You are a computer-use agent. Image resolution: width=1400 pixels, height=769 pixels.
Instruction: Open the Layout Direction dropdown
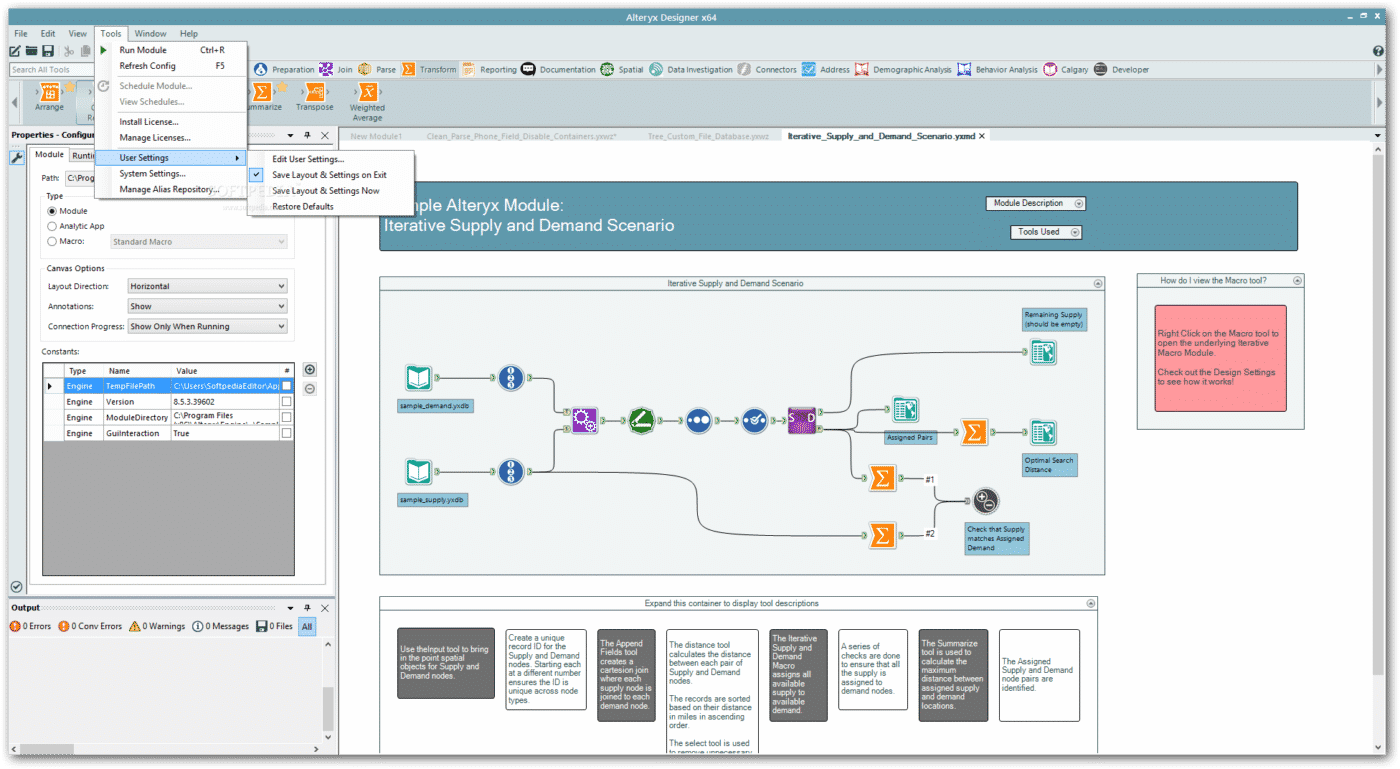(x=207, y=286)
